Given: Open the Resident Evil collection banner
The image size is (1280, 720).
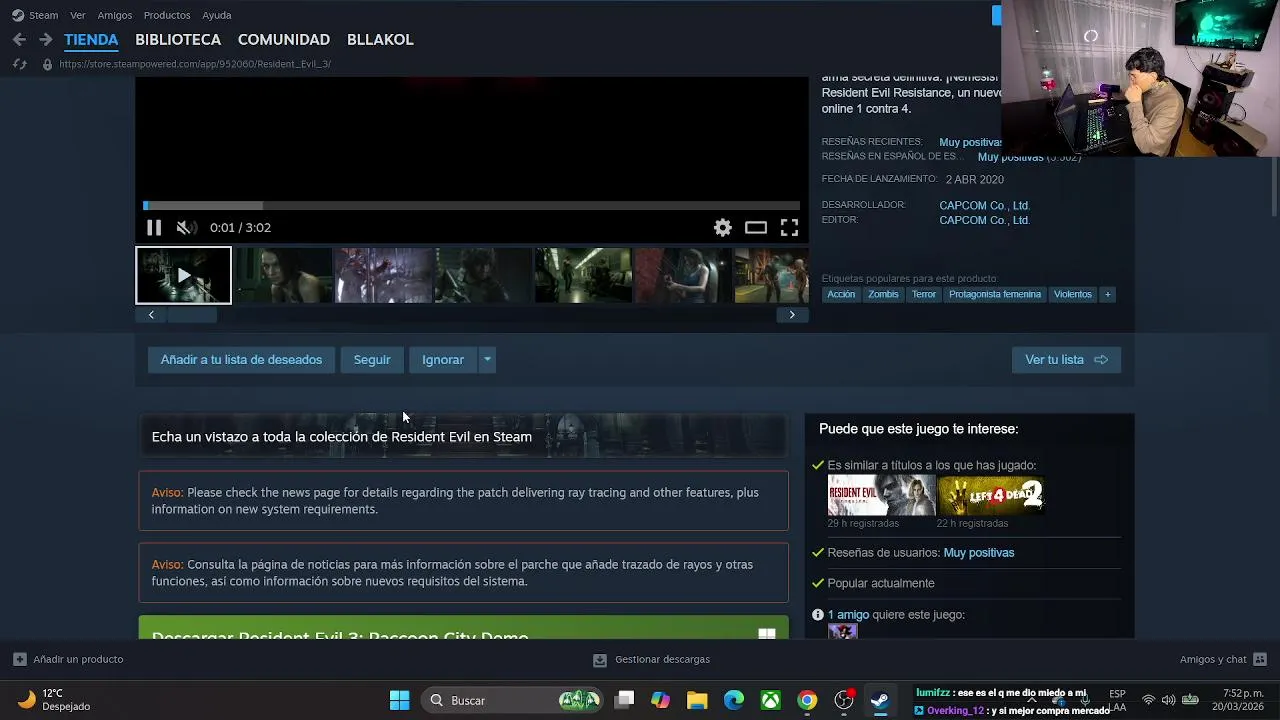Looking at the screenshot, I should pos(464,437).
